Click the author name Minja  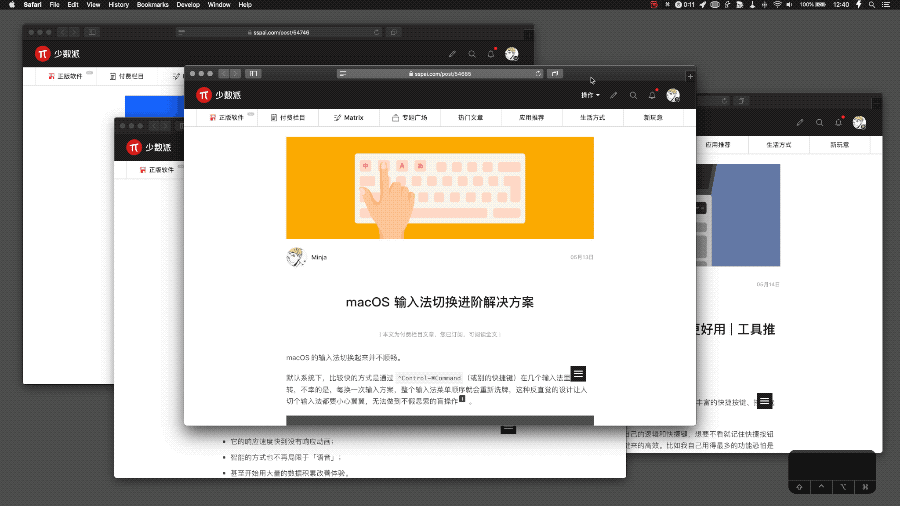point(319,258)
